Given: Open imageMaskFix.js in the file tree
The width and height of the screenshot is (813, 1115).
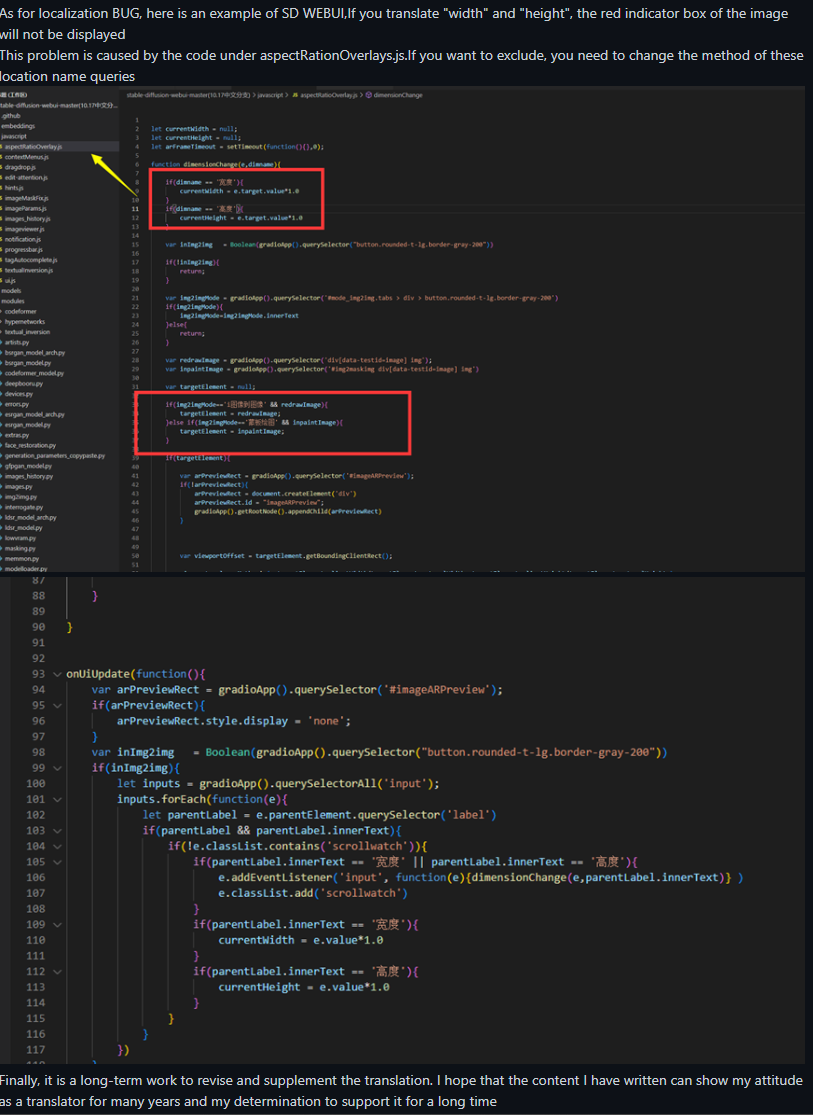Looking at the screenshot, I should tap(26, 198).
